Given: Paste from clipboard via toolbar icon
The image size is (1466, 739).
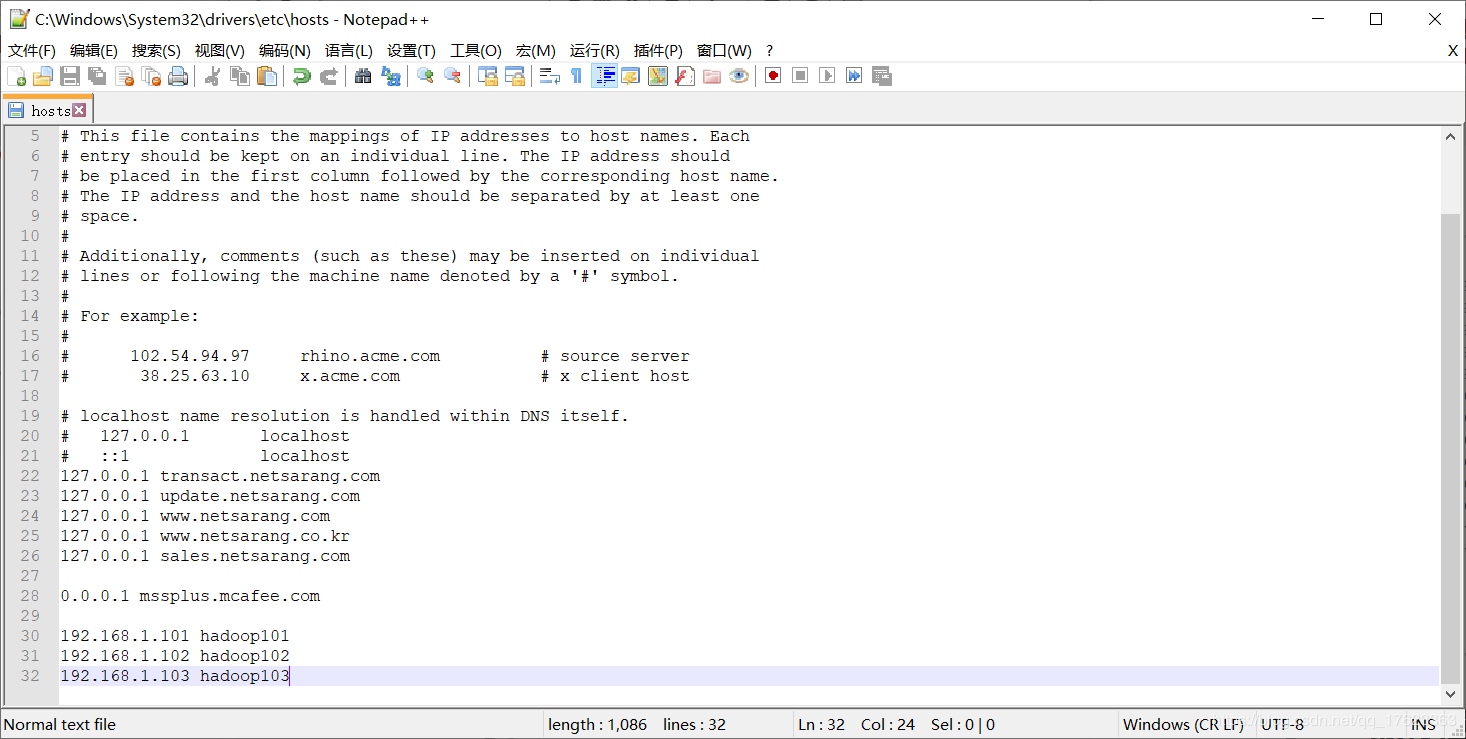Looking at the screenshot, I should pos(267,76).
